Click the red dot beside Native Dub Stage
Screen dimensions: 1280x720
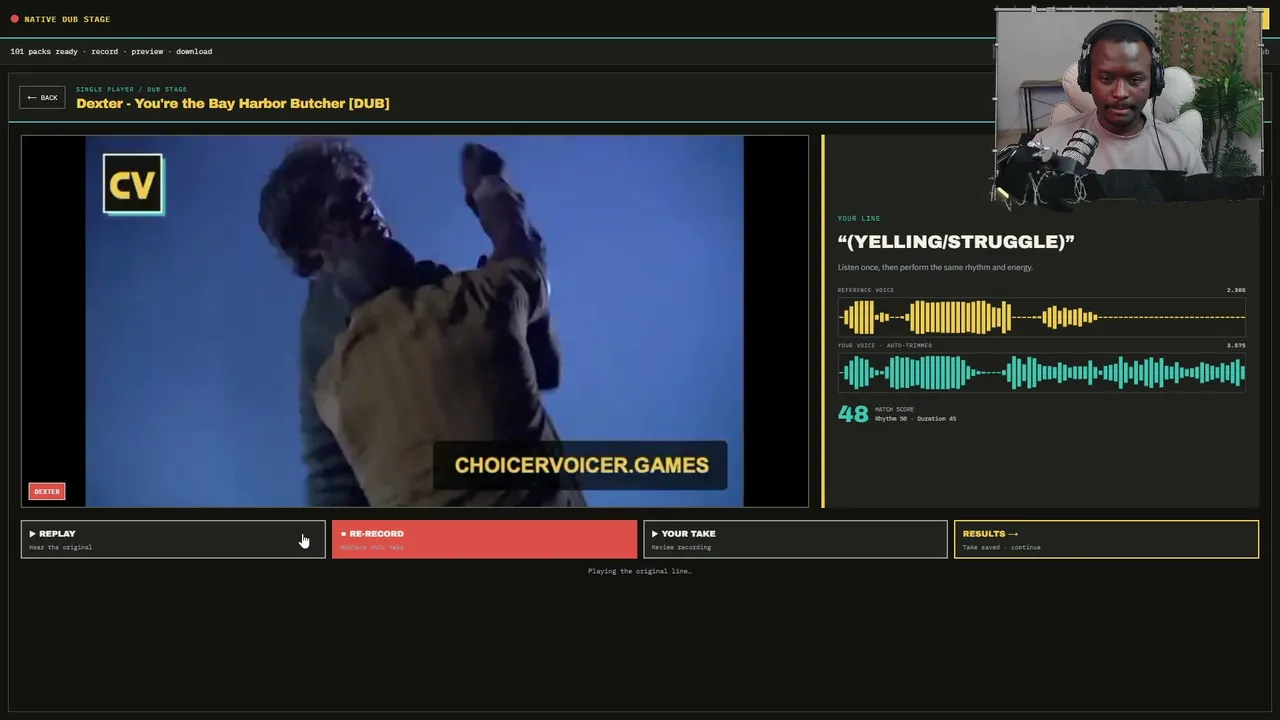tap(14, 19)
